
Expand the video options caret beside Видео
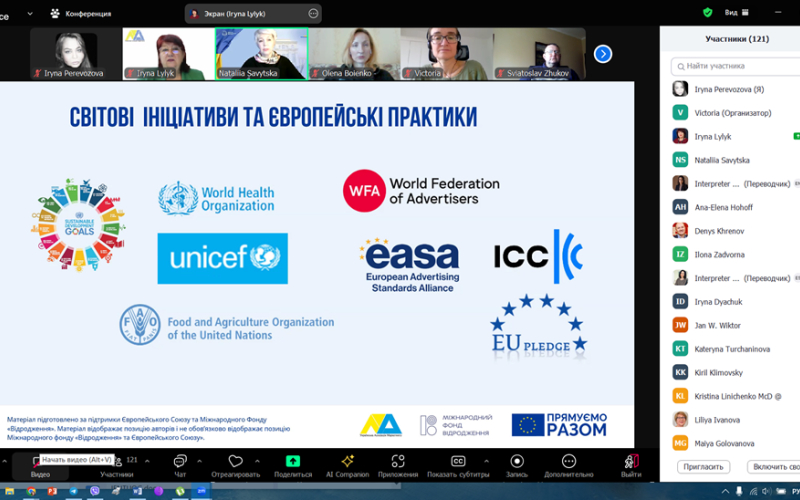coord(5,461)
